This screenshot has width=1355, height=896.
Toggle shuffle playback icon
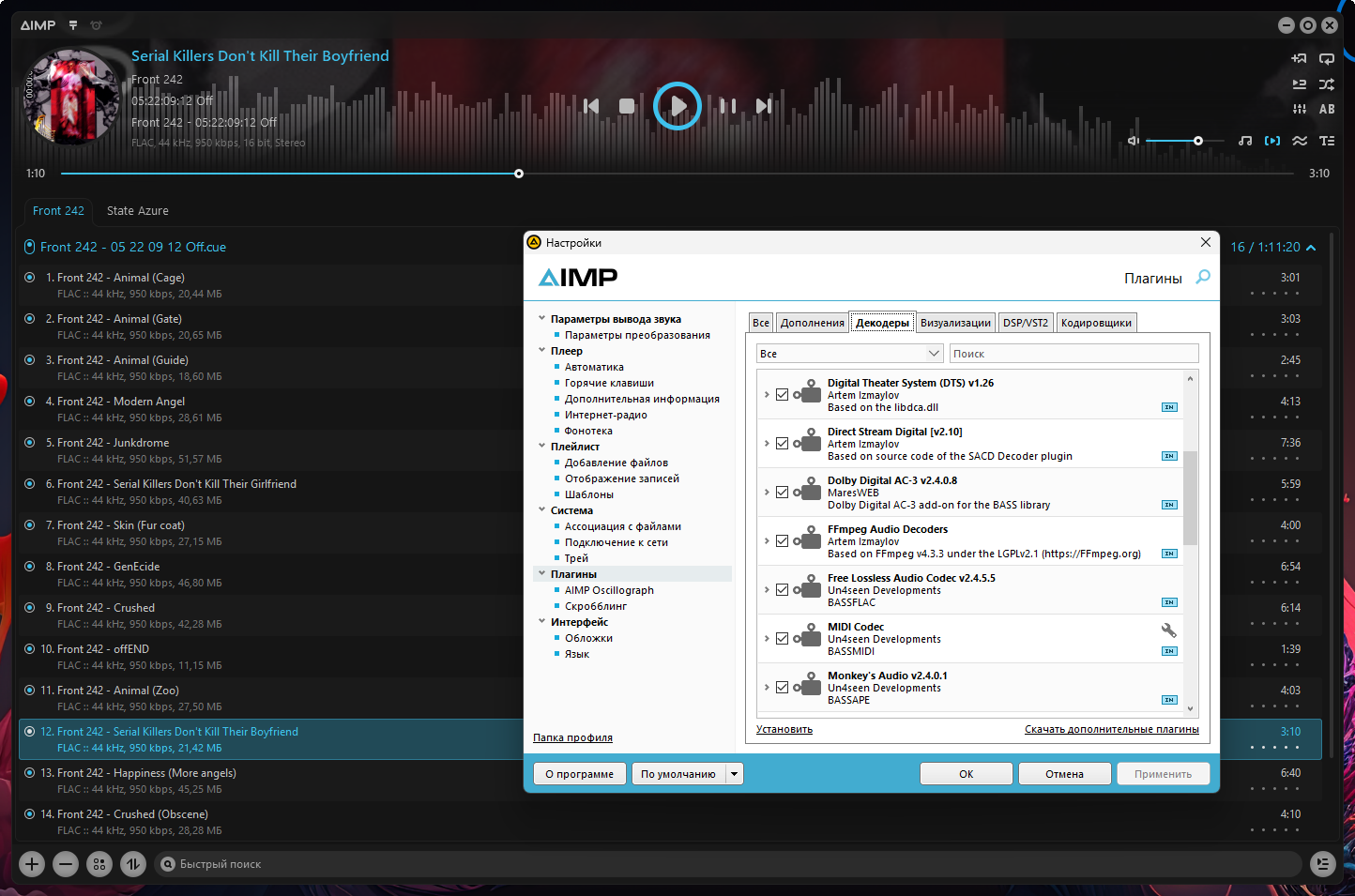[1327, 84]
